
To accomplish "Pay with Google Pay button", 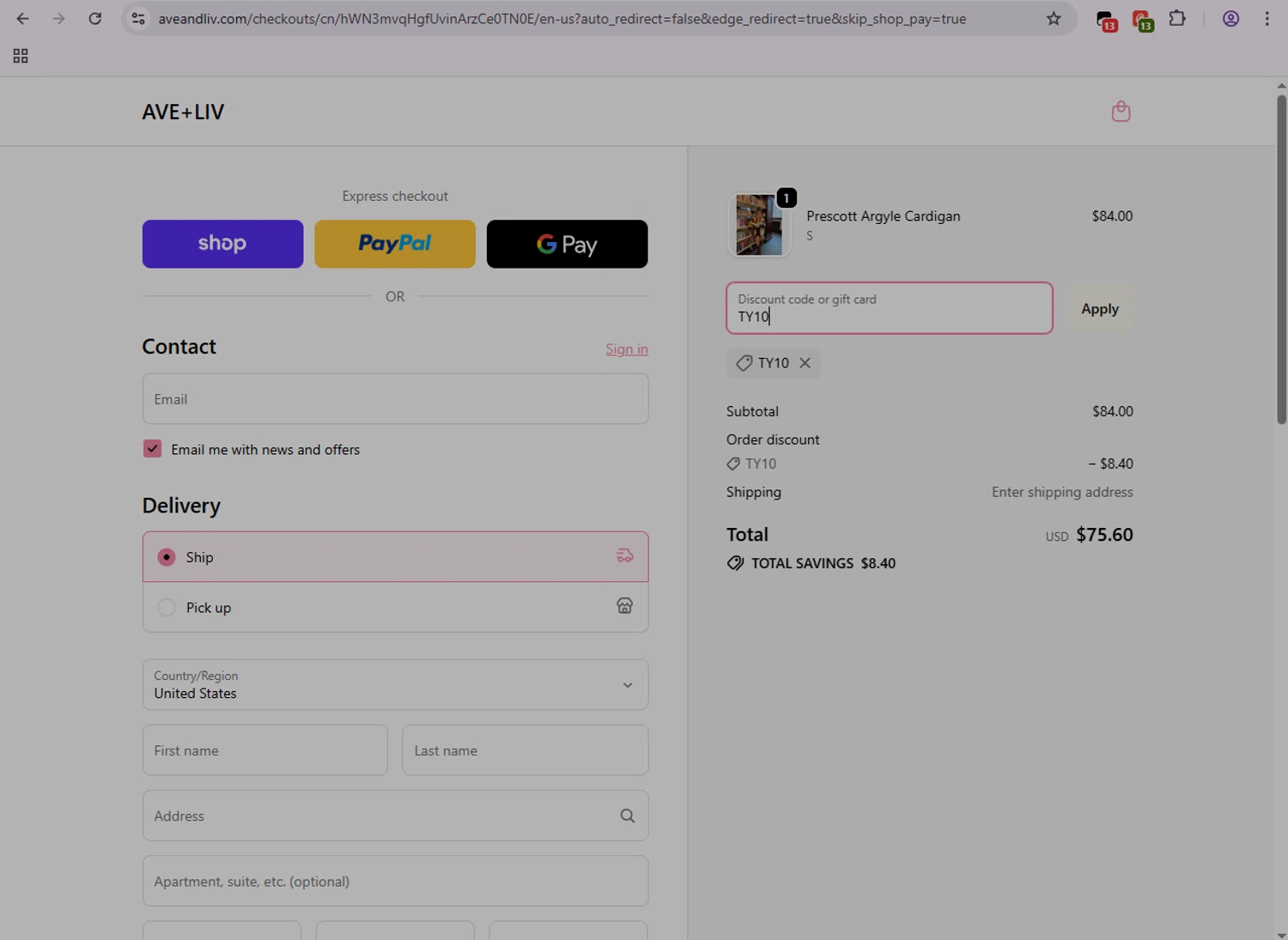I will [567, 244].
